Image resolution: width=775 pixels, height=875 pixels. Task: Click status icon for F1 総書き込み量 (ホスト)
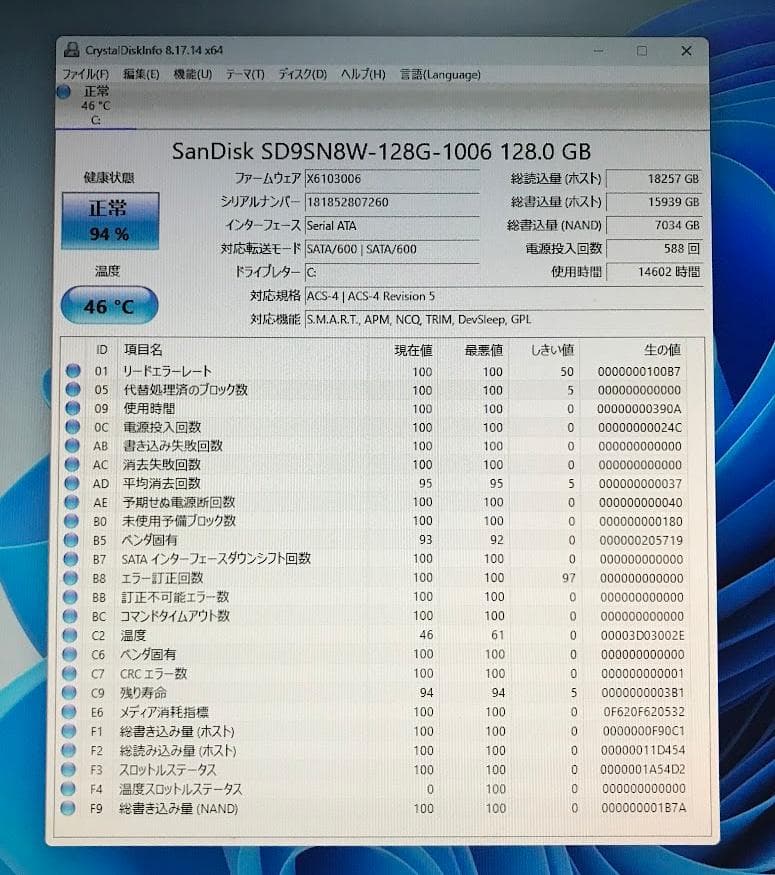tap(69, 731)
